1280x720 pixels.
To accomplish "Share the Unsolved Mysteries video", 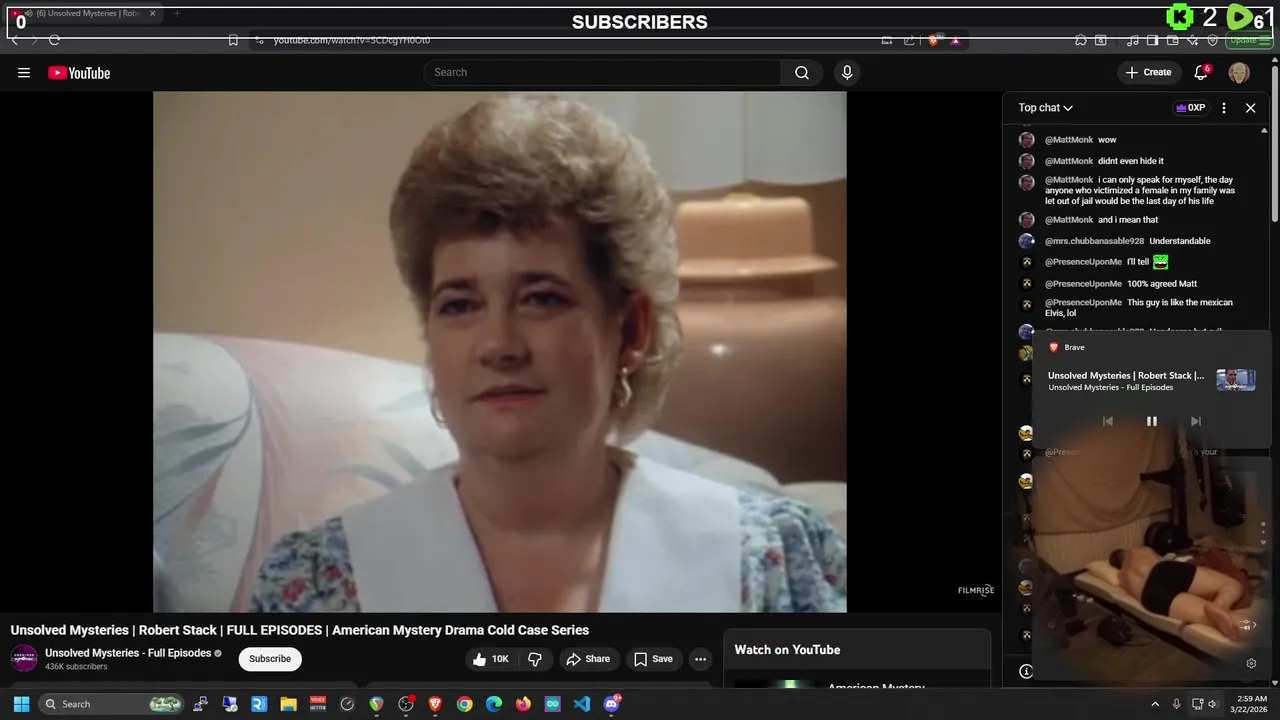I will click(x=588, y=659).
